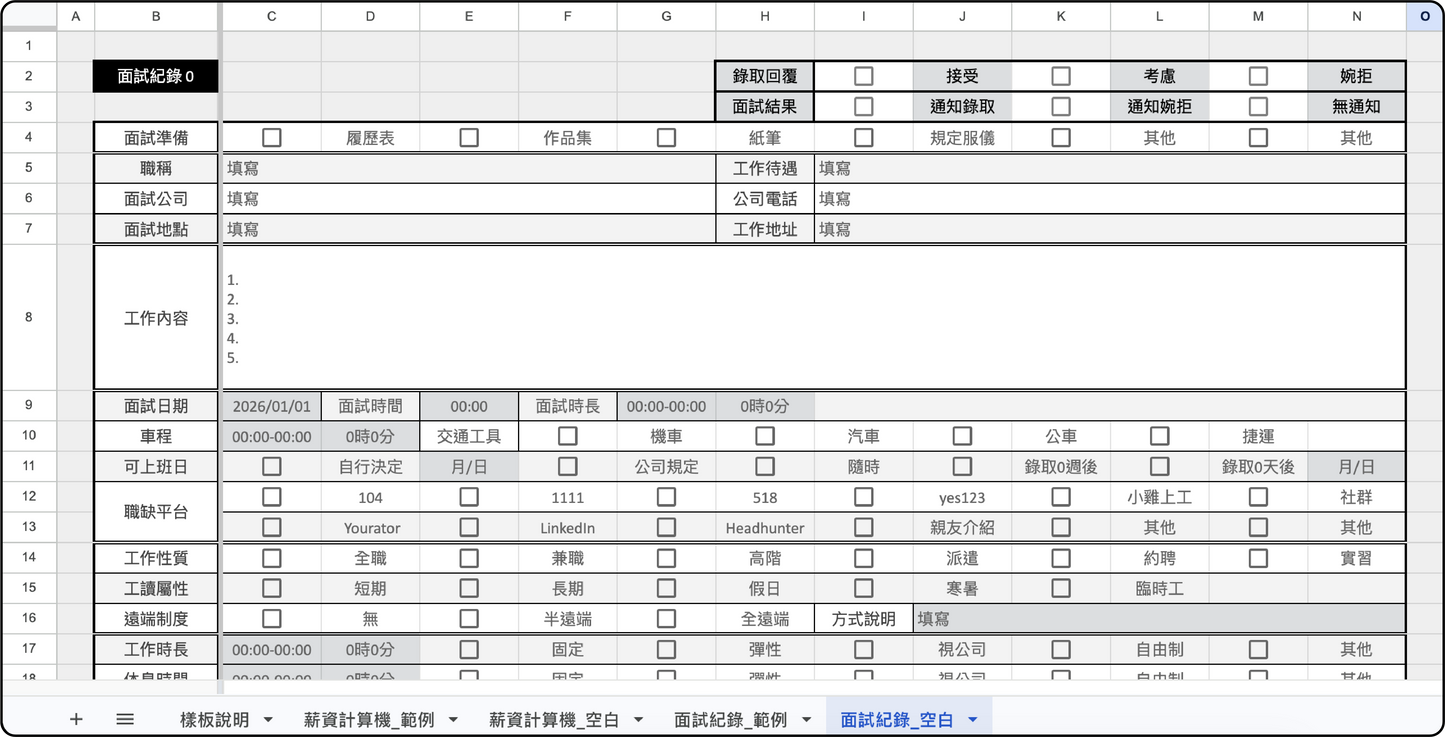Check the 公司規定 checkbox
The image size is (1445, 737).
click(x=567, y=466)
